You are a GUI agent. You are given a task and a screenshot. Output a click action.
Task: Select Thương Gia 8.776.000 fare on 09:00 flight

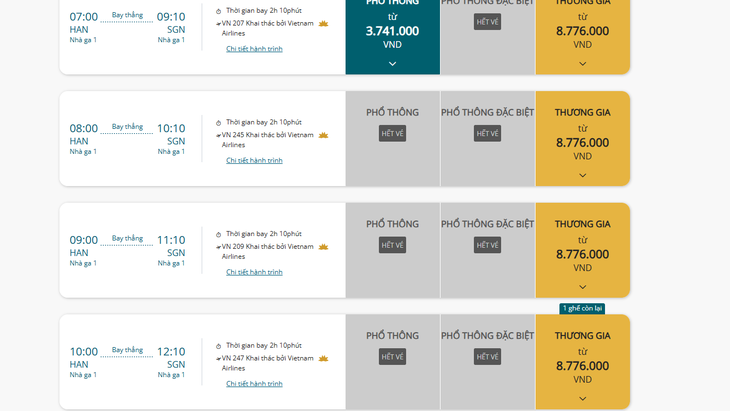click(582, 250)
